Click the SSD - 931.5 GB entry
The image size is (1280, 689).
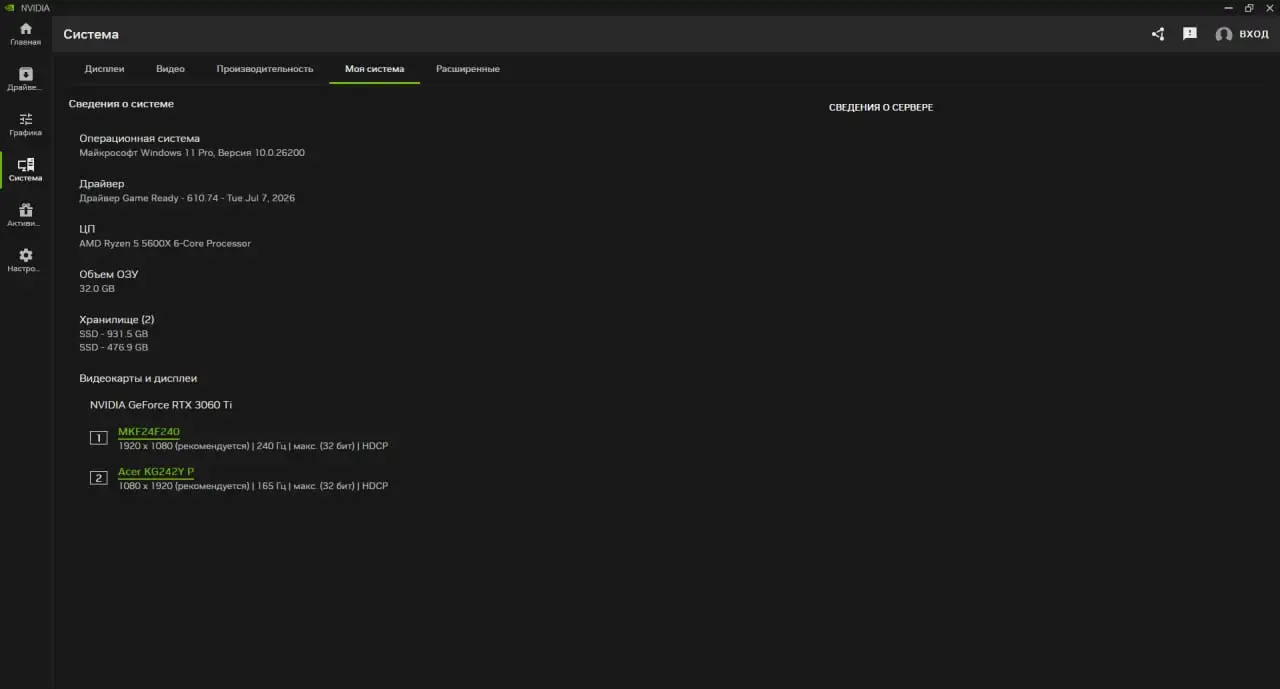[x=114, y=334]
